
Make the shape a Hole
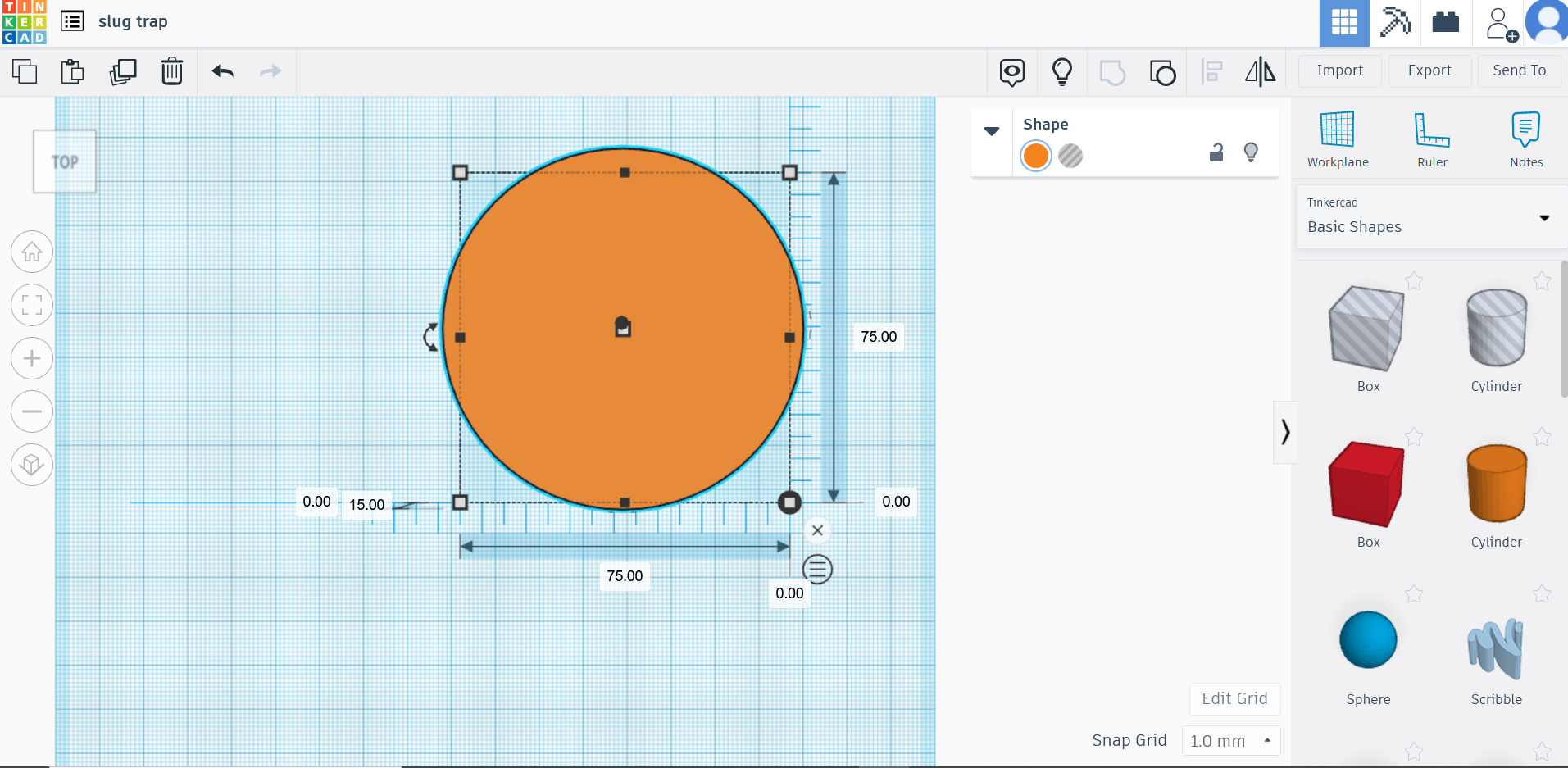click(x=1071, y=156)
